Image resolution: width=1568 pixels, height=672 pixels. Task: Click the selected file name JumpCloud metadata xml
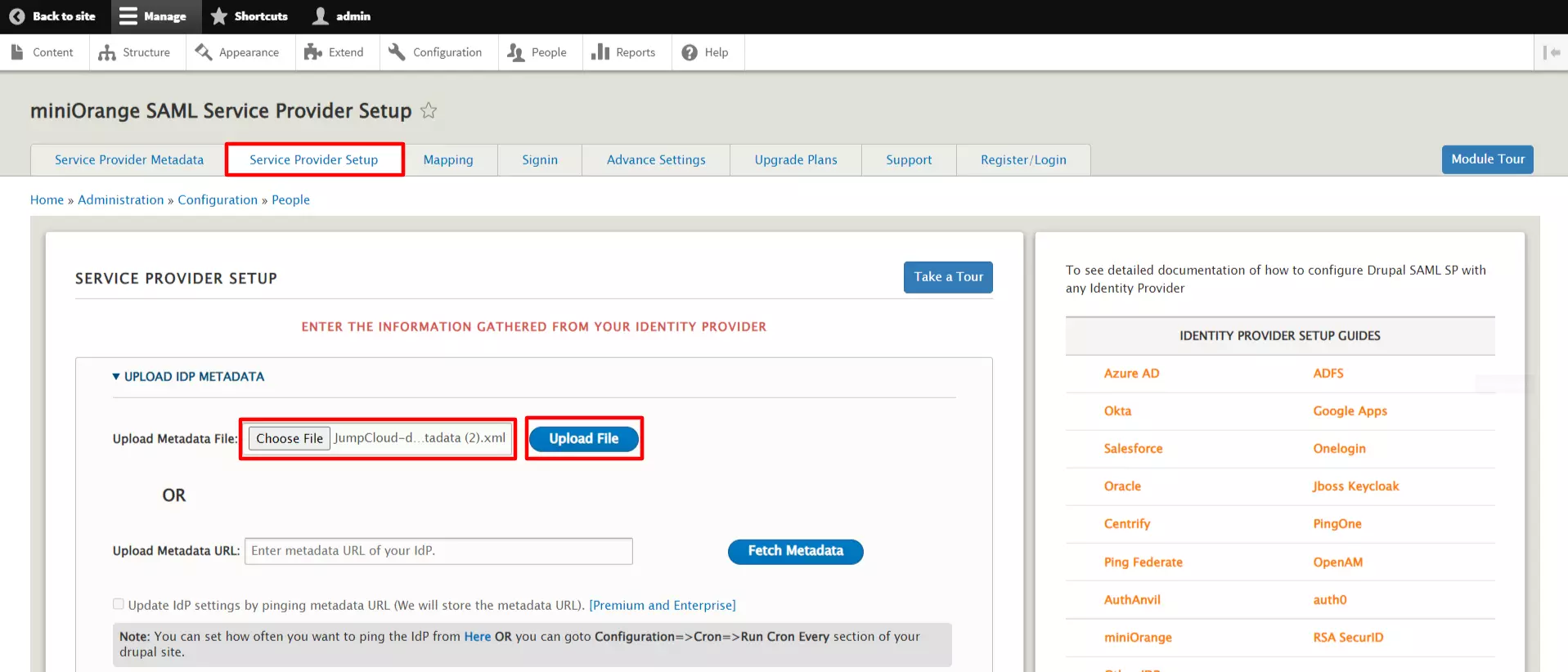[x=420, y=438]
